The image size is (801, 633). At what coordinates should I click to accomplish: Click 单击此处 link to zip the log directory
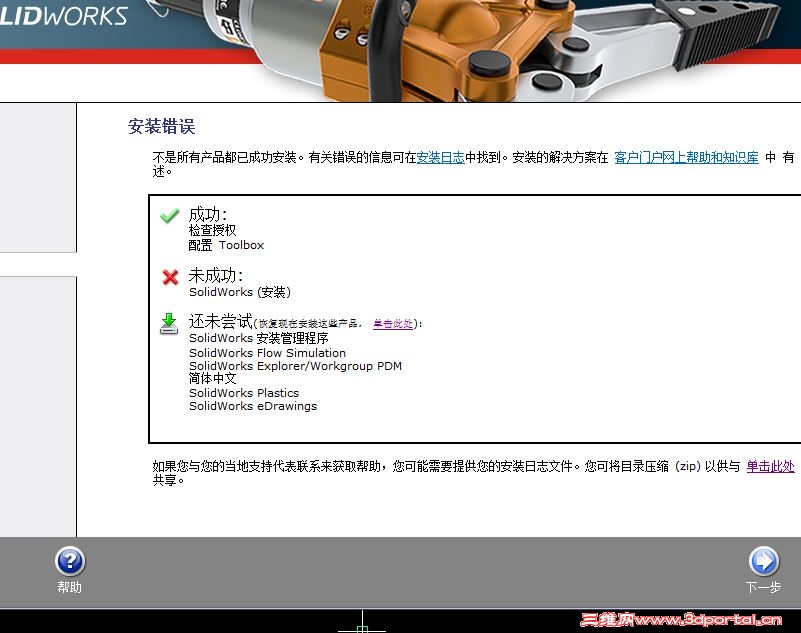(x=770, y=466)
